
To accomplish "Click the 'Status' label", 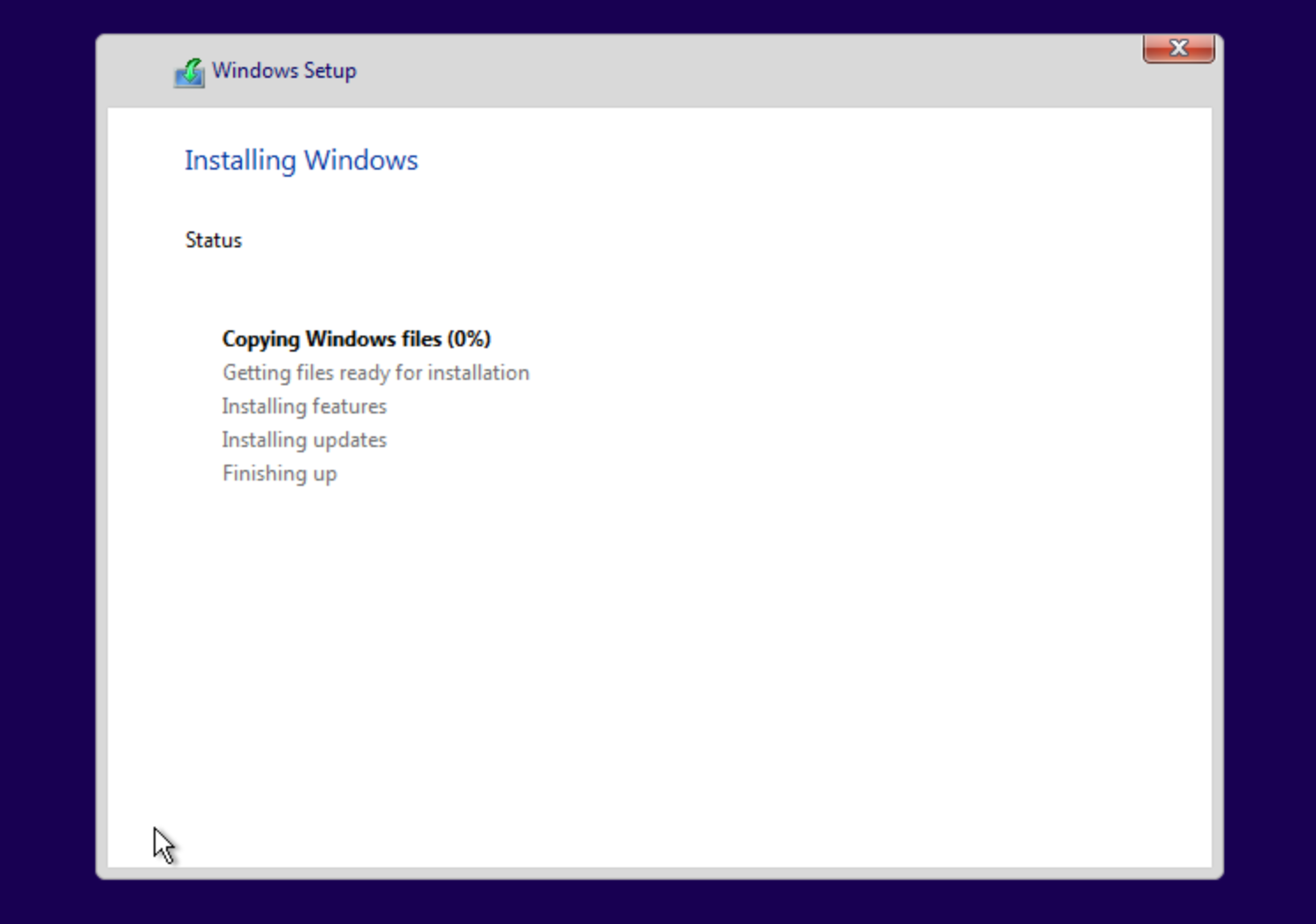I will tap(213, 240).
